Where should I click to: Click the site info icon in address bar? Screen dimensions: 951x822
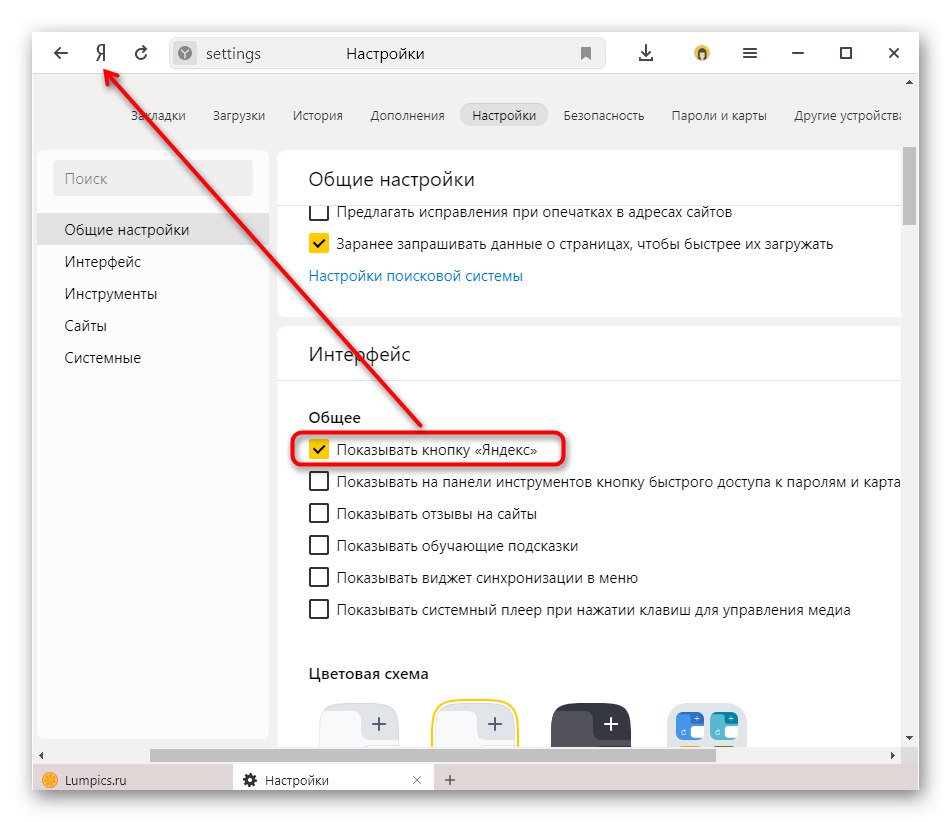(185, 53)
